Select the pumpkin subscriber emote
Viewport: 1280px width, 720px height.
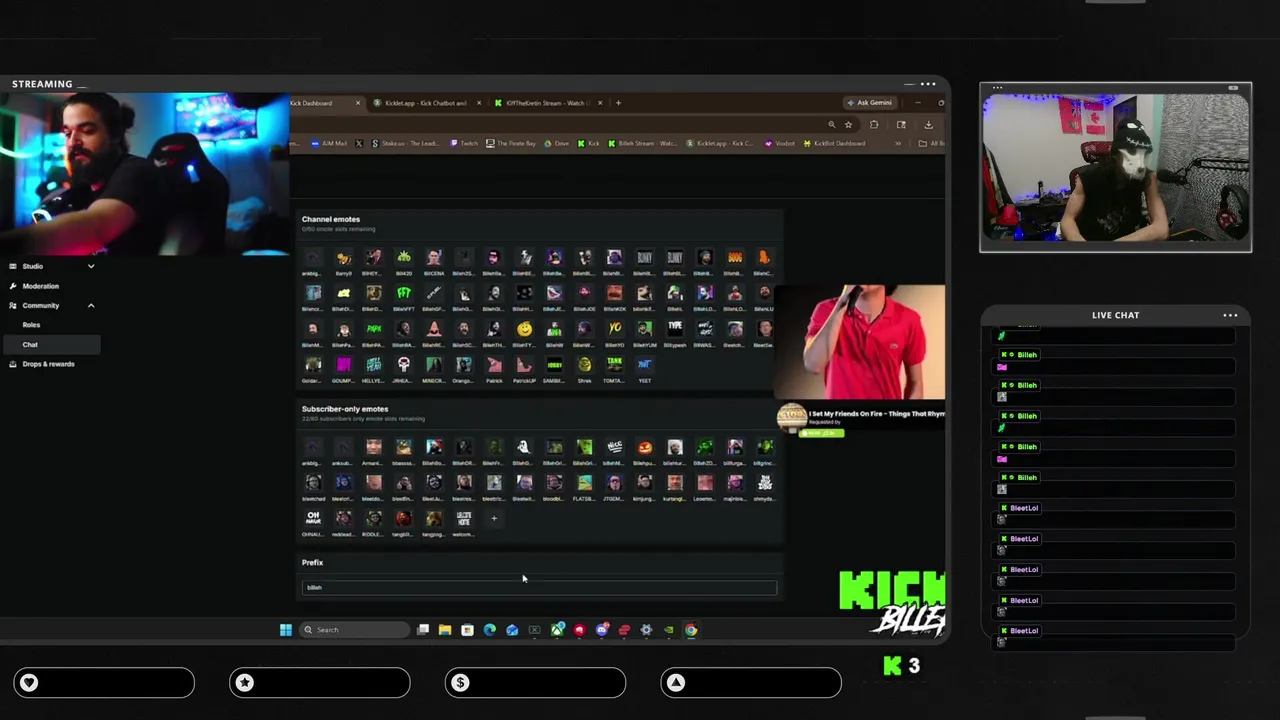coord(644,448)
